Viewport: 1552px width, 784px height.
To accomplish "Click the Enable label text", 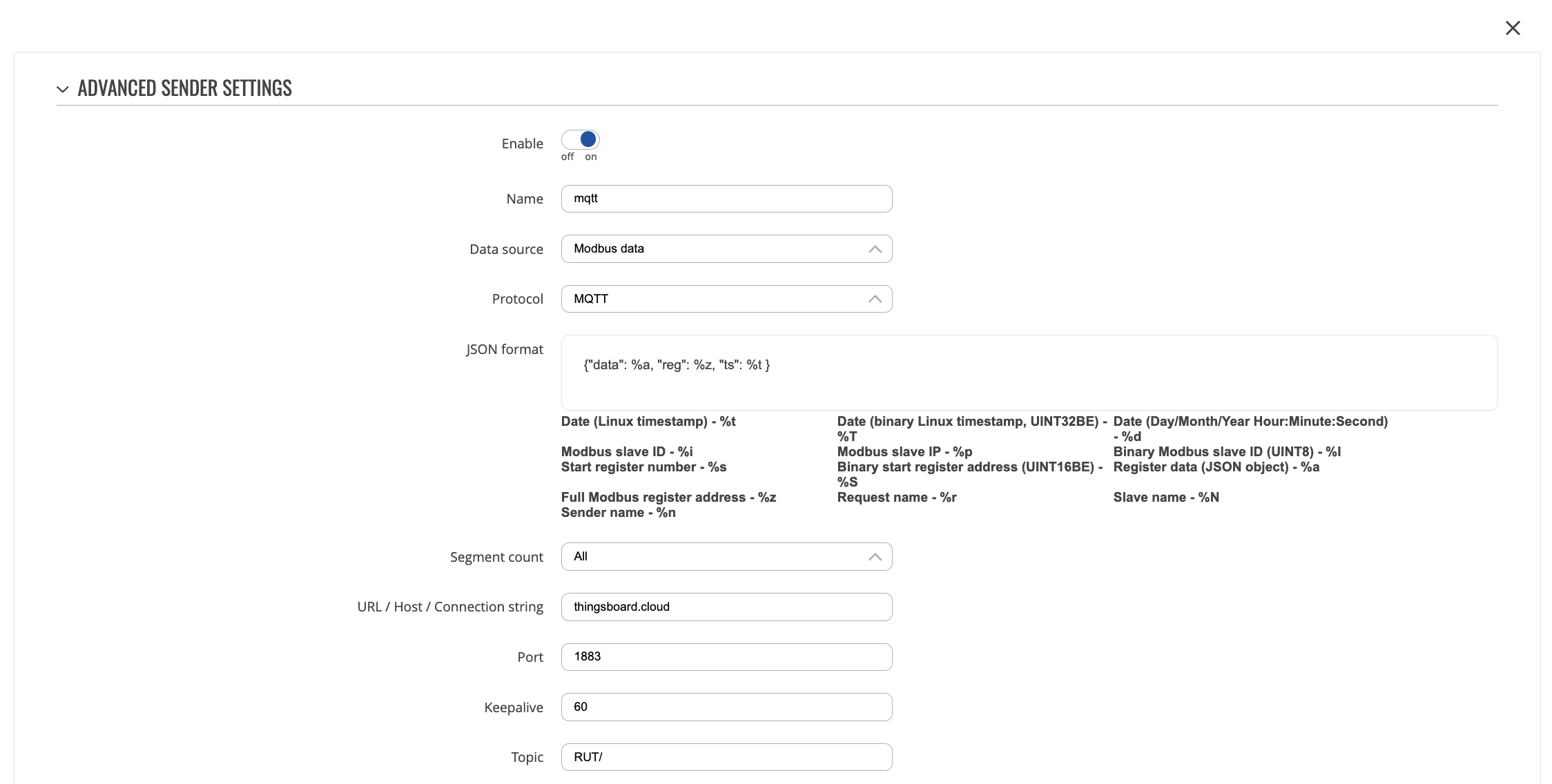I will [x=522, y=144].
